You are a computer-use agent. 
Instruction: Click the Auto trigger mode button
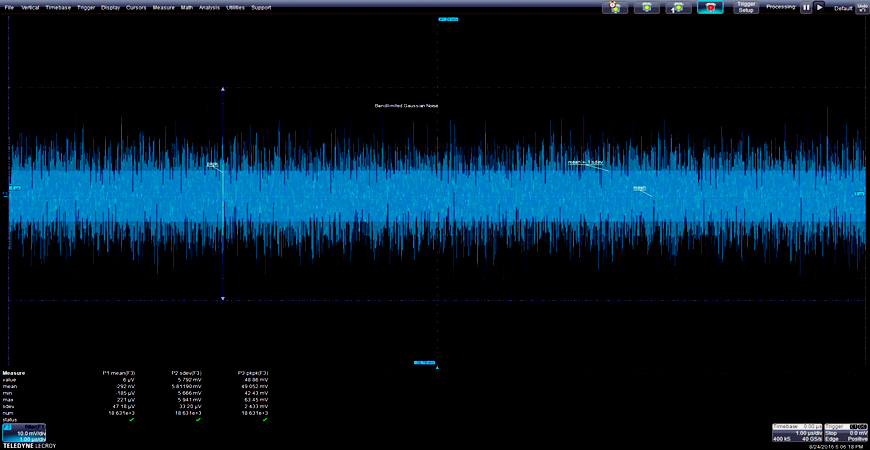(615, 7)
